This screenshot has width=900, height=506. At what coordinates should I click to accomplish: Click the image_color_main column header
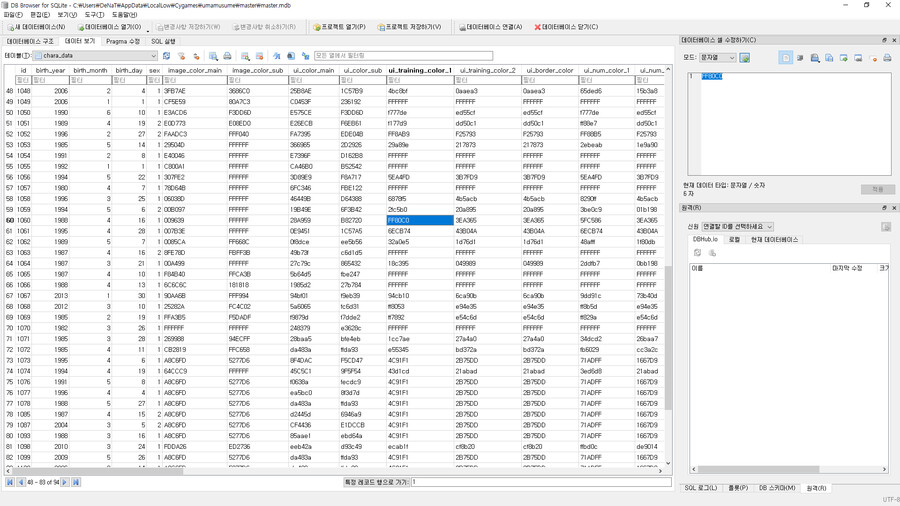tap(195, 70)
